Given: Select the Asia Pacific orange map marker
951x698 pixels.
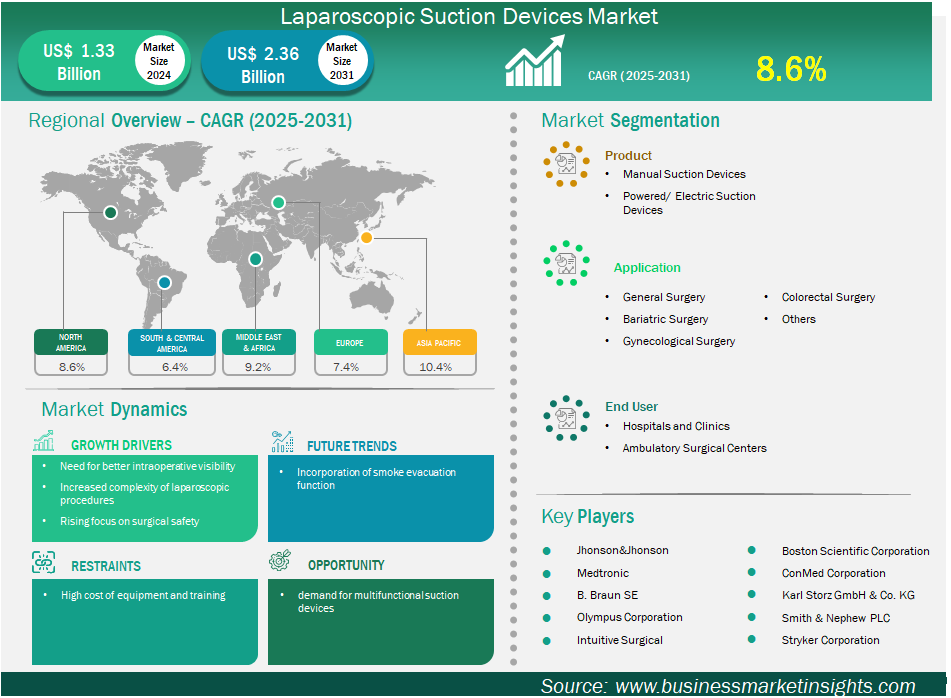Looking at the screenshot, I should (x=367, y=237).
